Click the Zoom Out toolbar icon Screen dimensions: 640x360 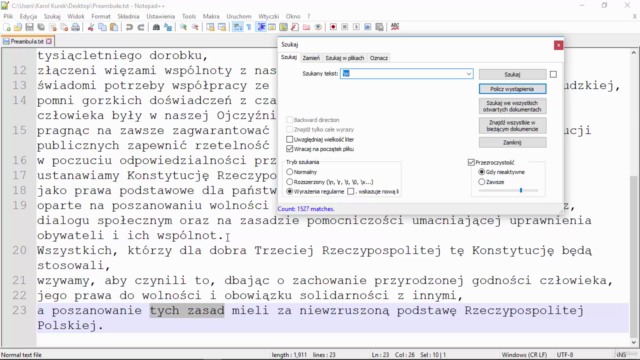(x=195, y=27)
